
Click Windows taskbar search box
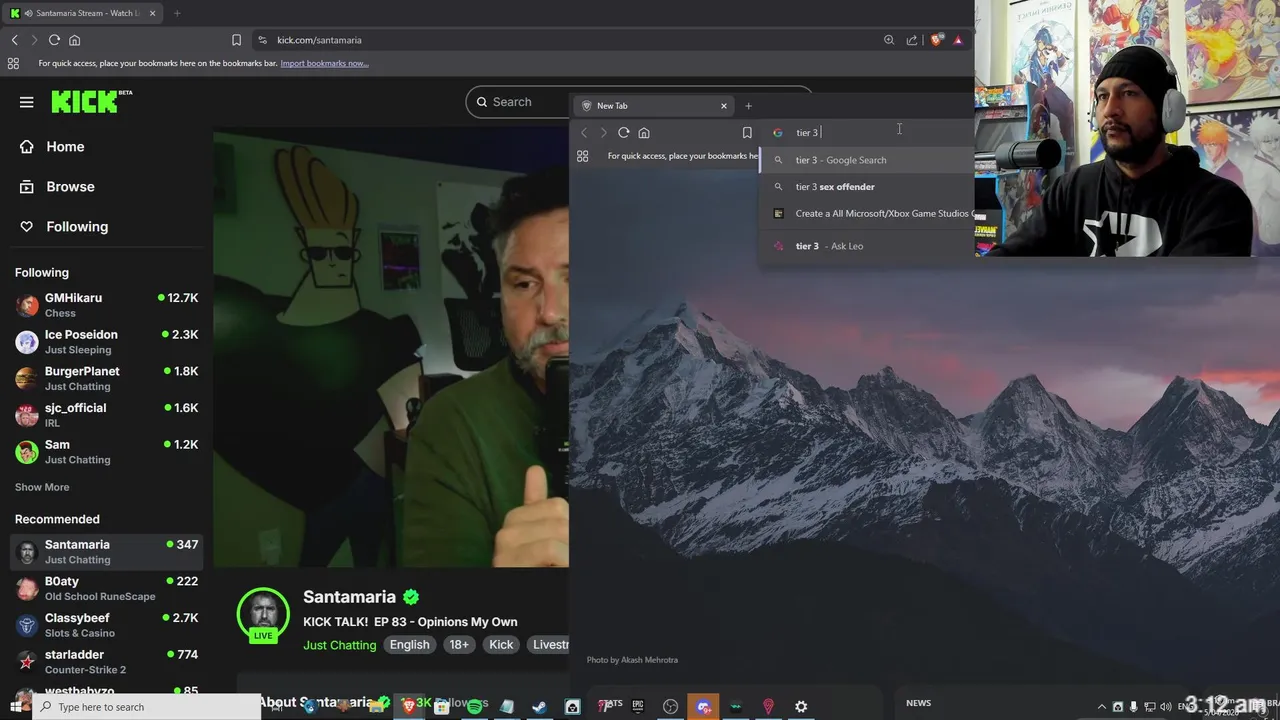point(147,707)
